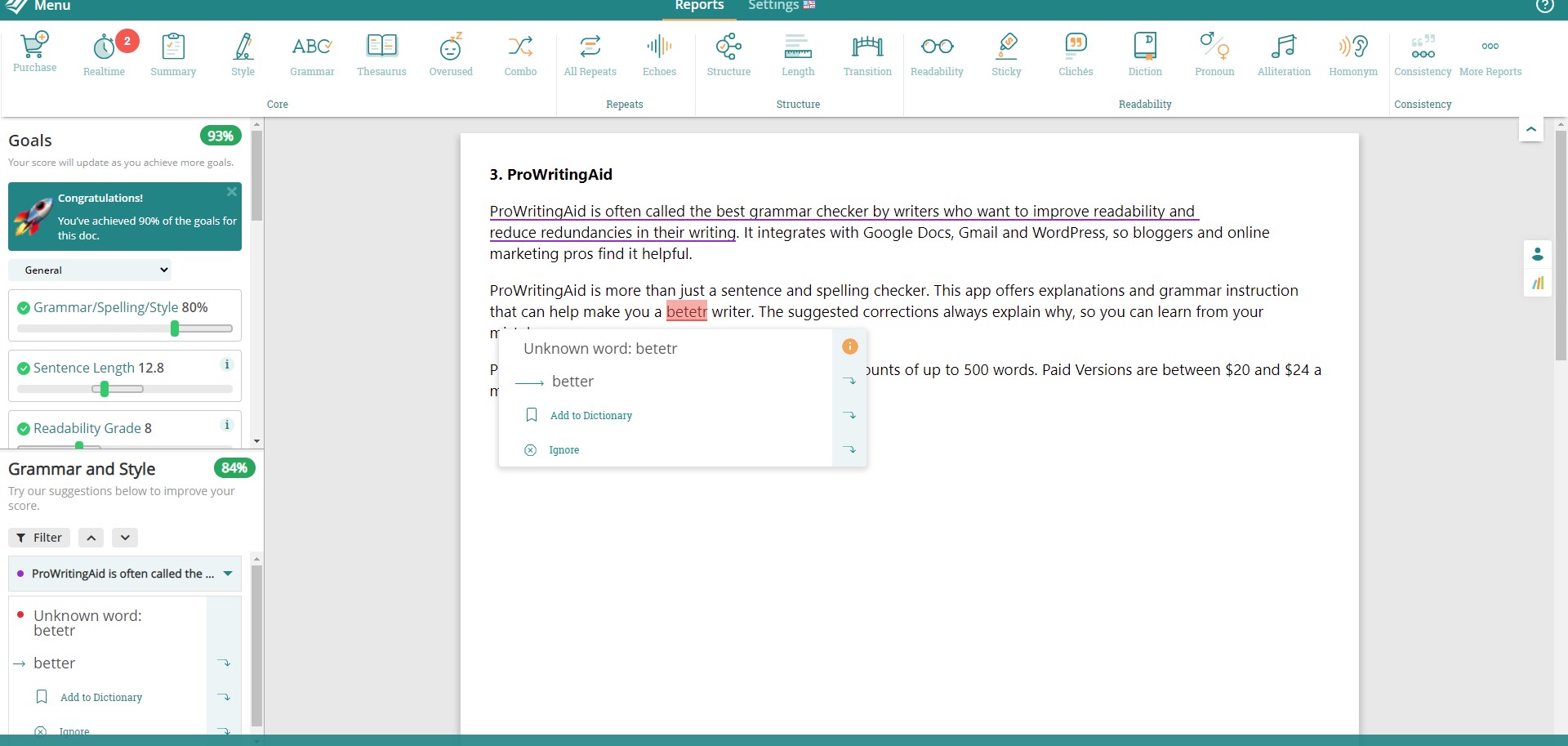The image size is (1568, 746).
Task: Open the Summary report
Action: click(x=173, y=54)
